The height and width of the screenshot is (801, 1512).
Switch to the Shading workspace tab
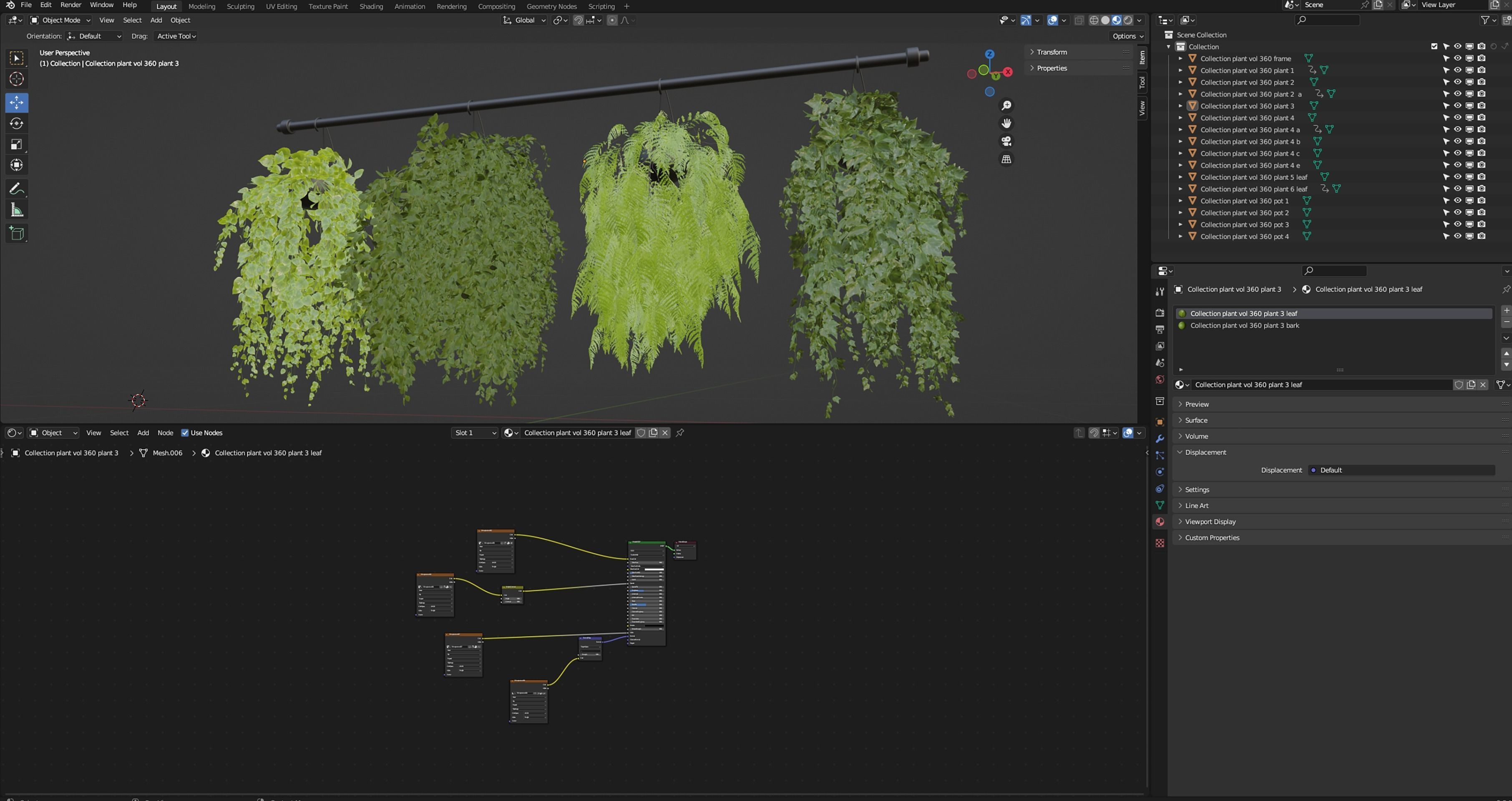[x=371, y=6]
